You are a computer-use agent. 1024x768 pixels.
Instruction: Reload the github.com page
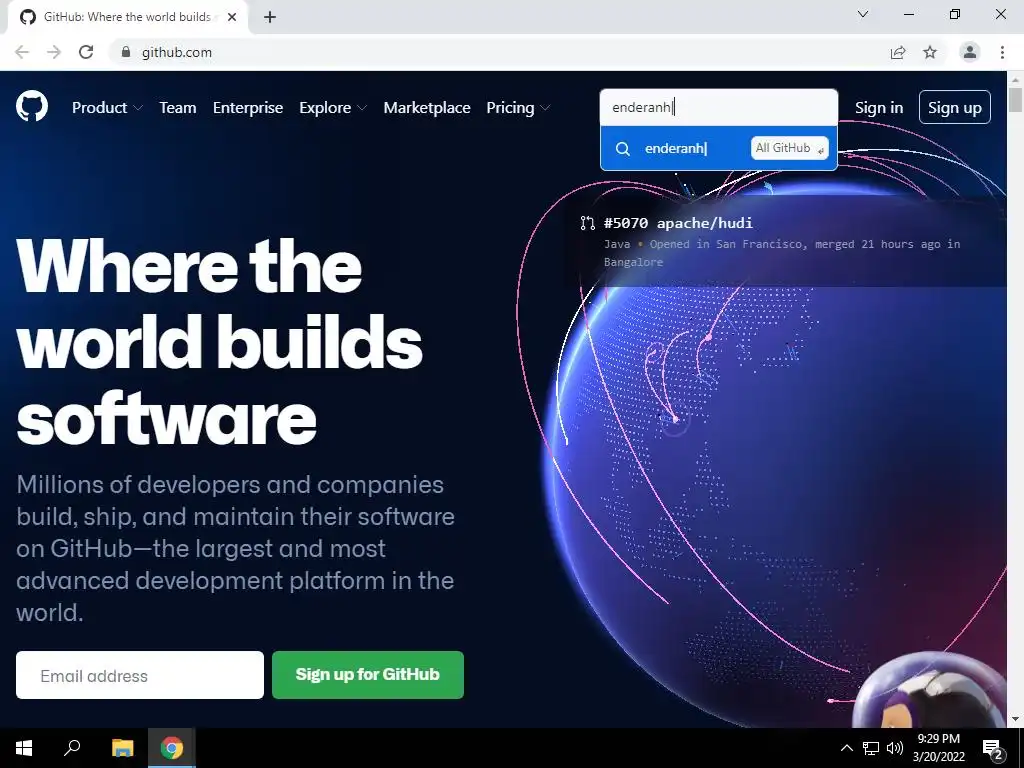pyautogui.click(x=86, y=52)
